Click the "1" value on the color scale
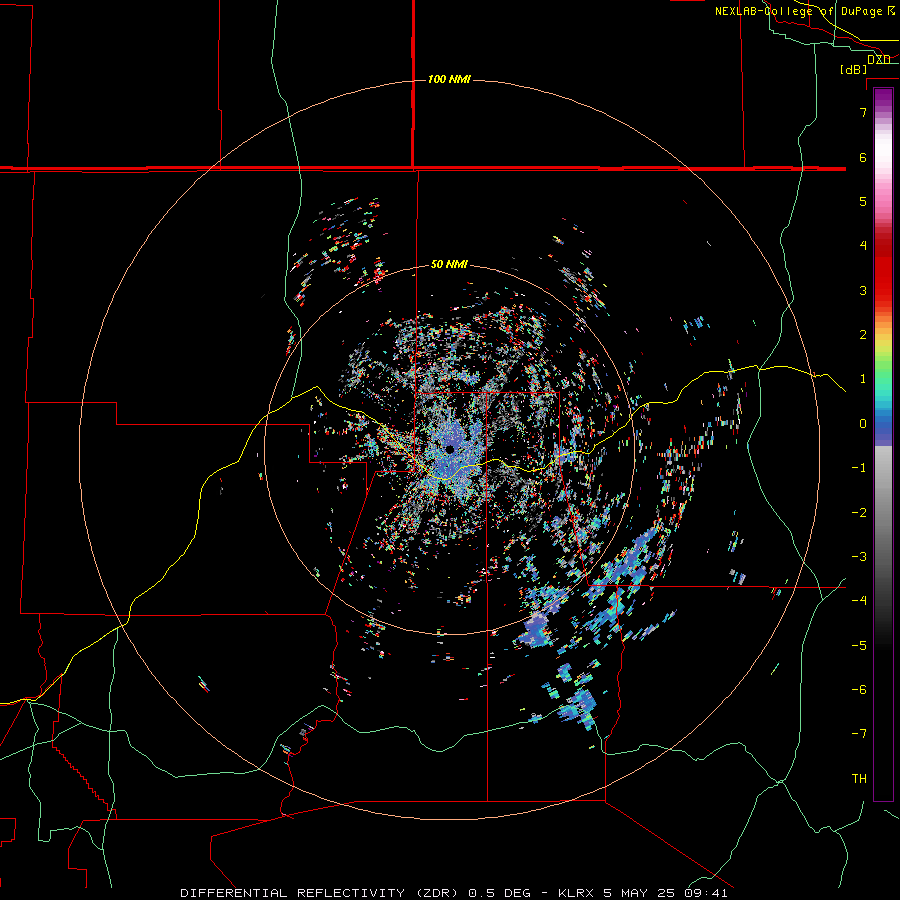900x900 pixels. click(863, 379)
